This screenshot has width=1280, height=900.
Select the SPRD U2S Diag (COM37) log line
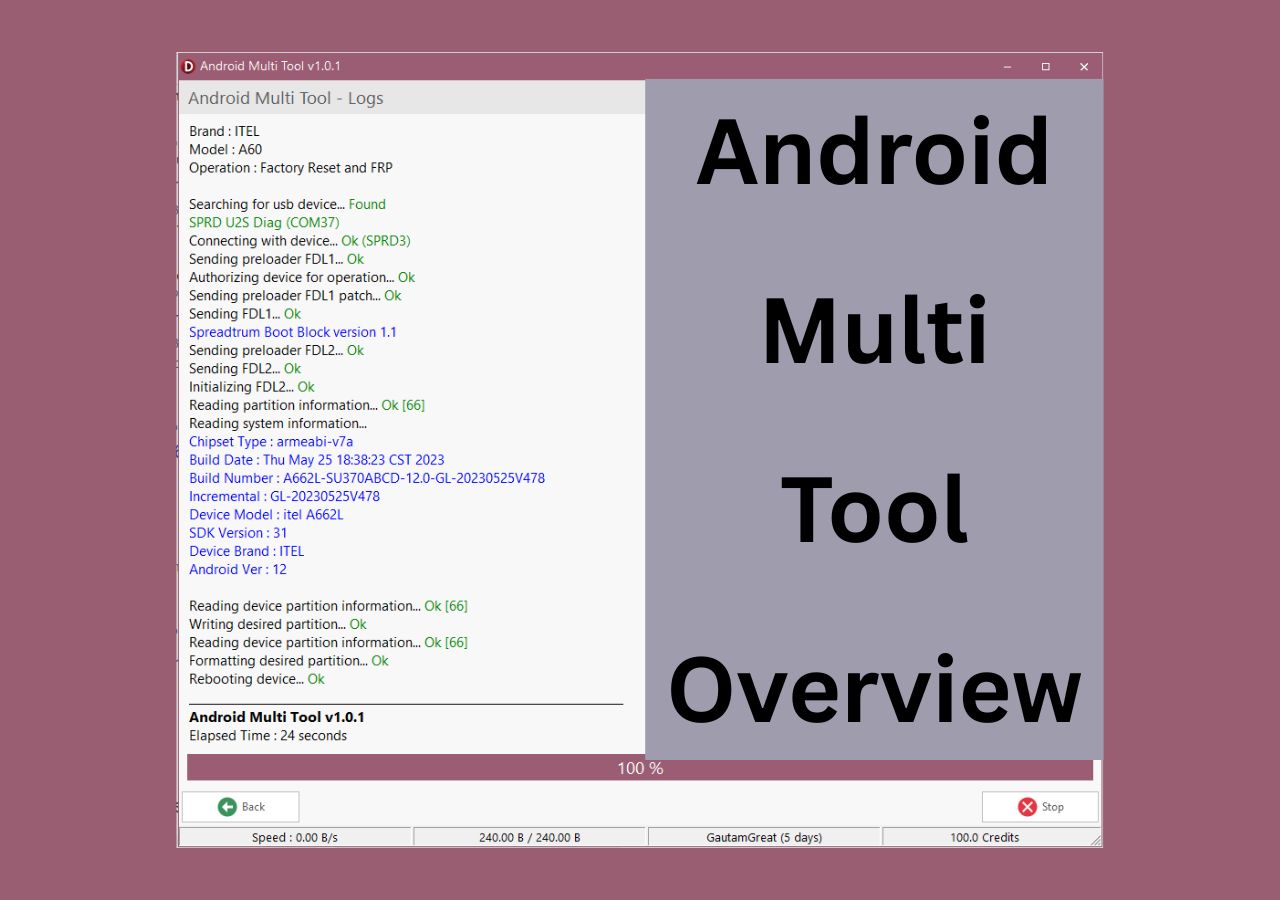coord(264,223)
